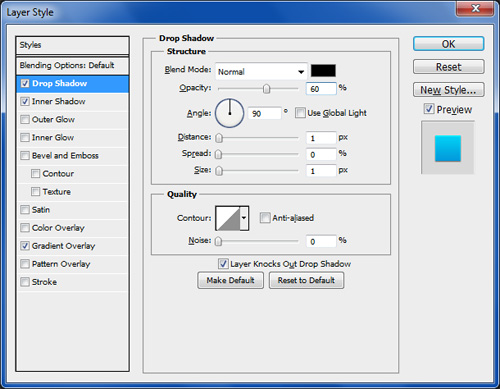
Task: Turn off the Preview checkbox
Action: pos(429,109)
